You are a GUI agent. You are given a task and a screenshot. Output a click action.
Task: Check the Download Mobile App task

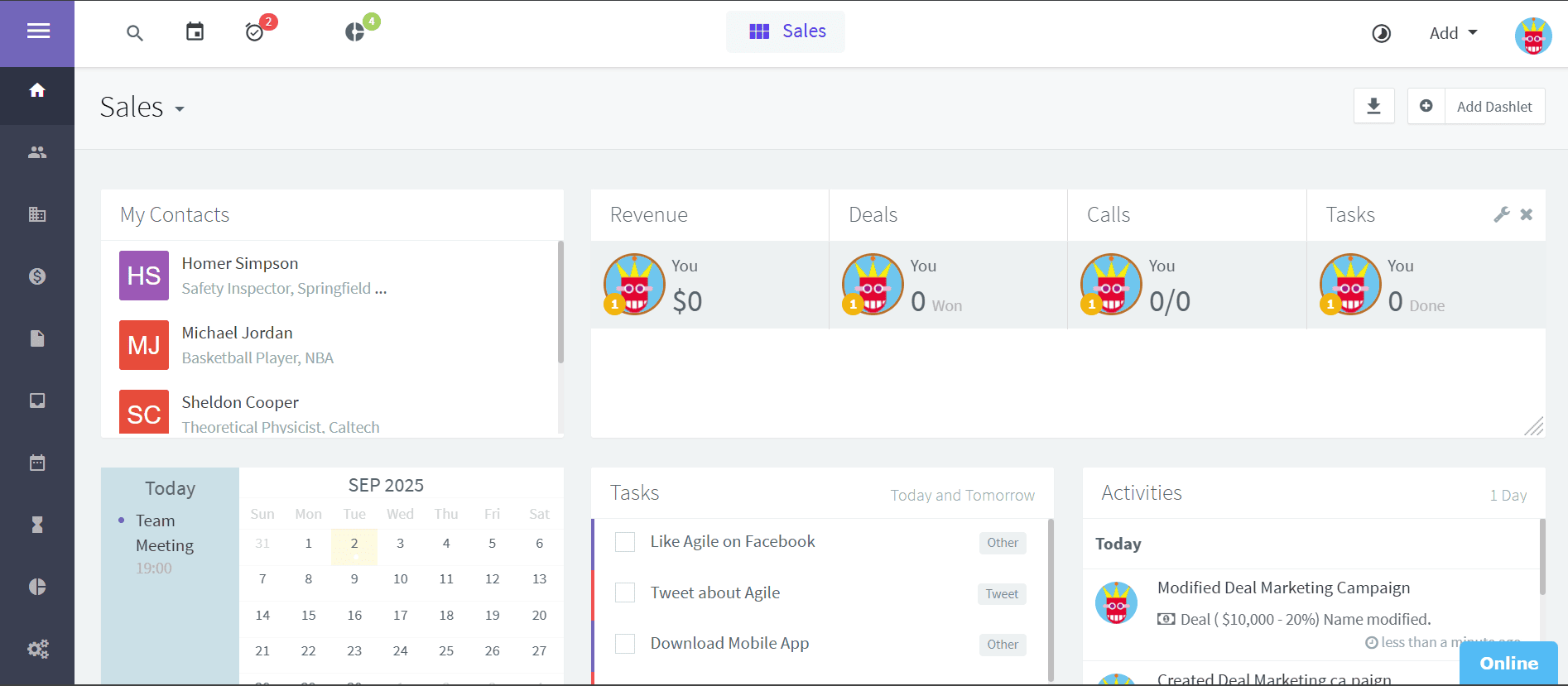coord(625,644)
